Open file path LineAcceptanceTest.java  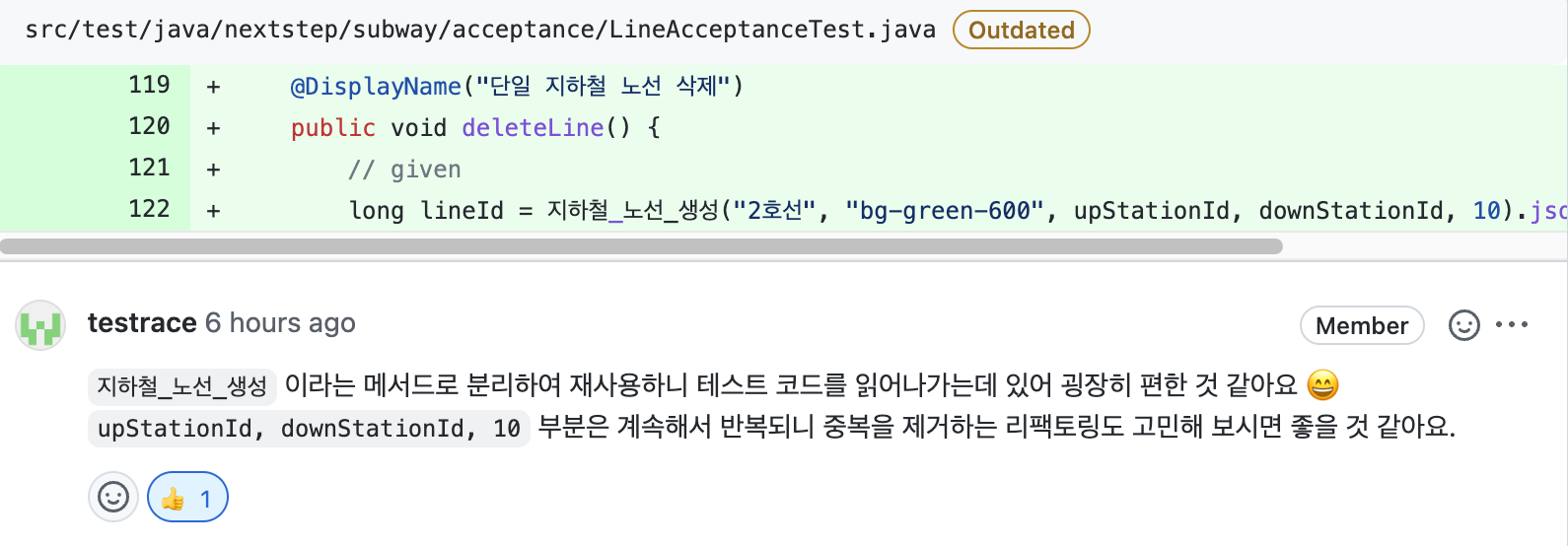point(480,30)
